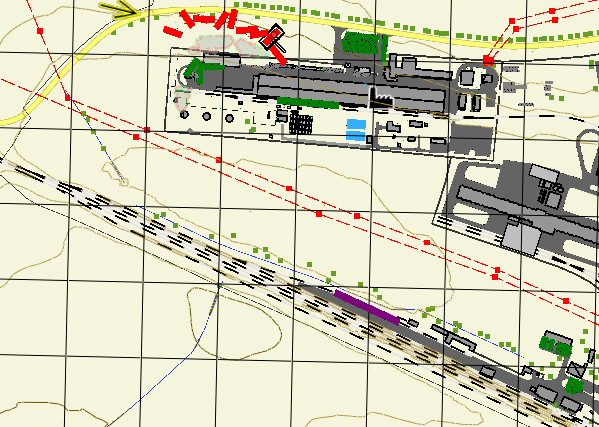The height and width of the screenshot is (427, 599).
Task: Click the dark green forest patch near road
Action: point(361,42)
